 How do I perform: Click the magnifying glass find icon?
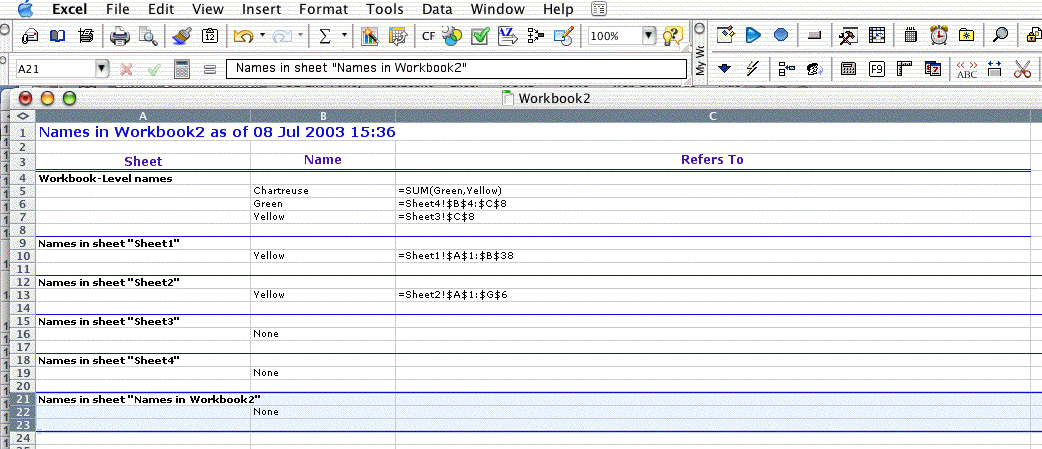[x=1000, y=35]
